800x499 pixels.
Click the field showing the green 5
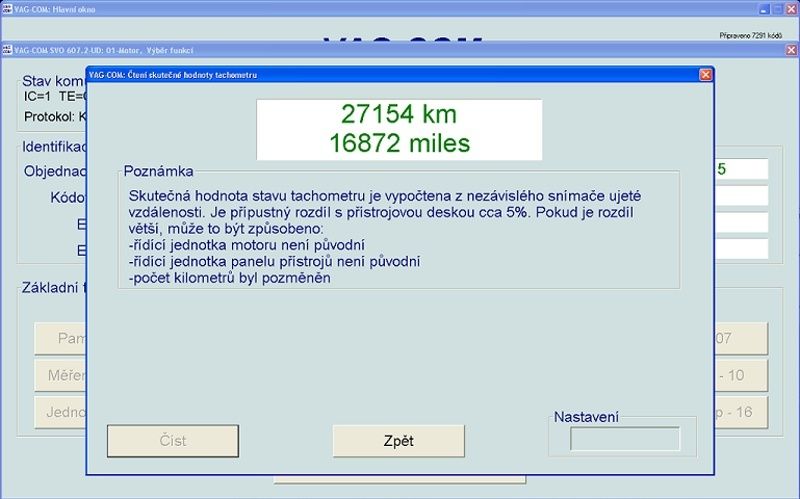click(x=740, y=169)
